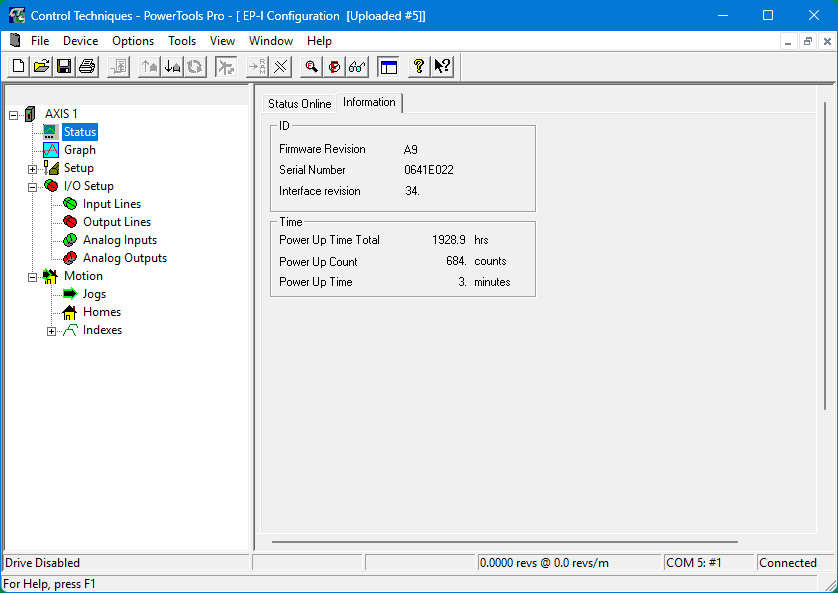Select the Information tab

point(369,103)
